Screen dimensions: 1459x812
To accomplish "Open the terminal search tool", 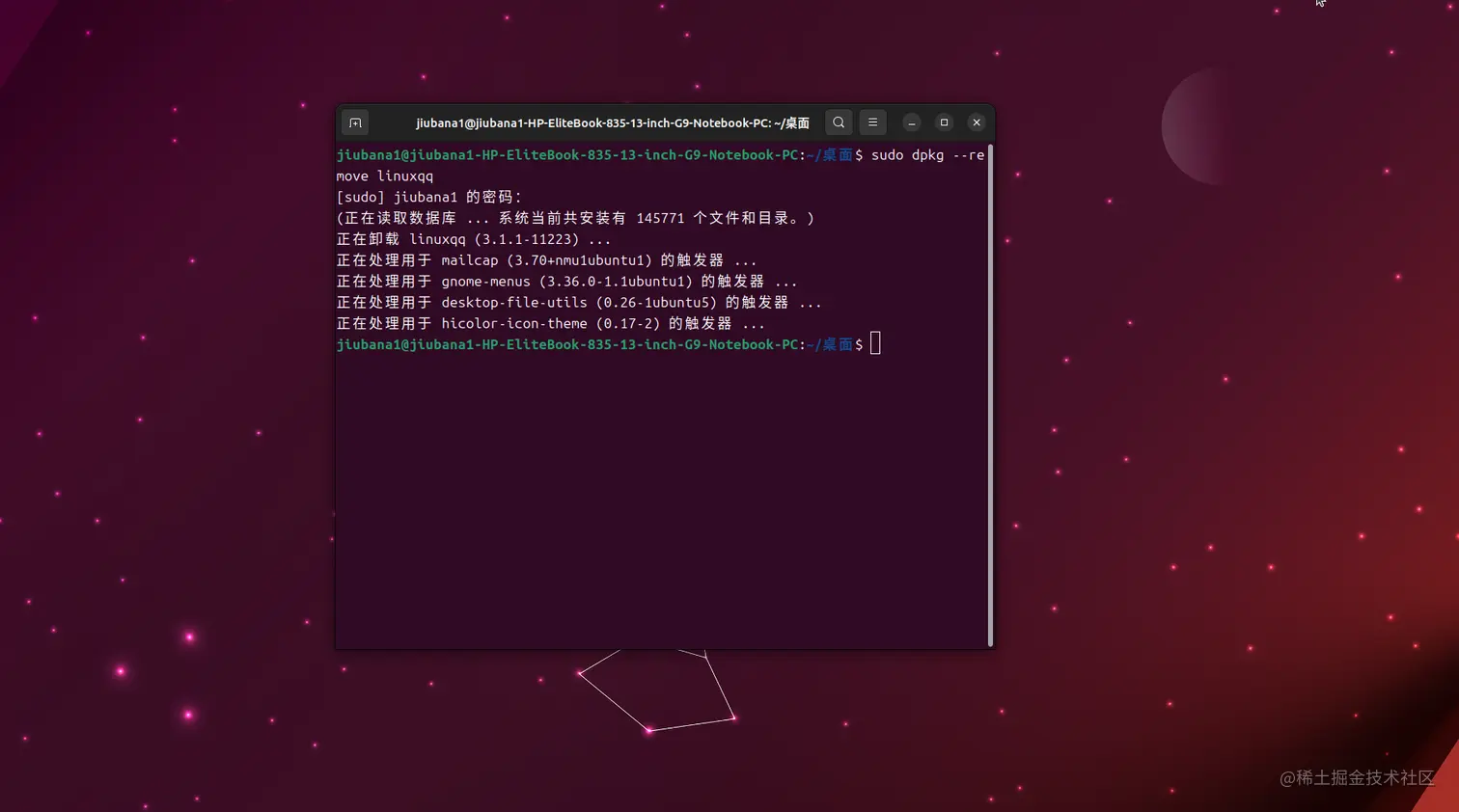I will (839, 122).
